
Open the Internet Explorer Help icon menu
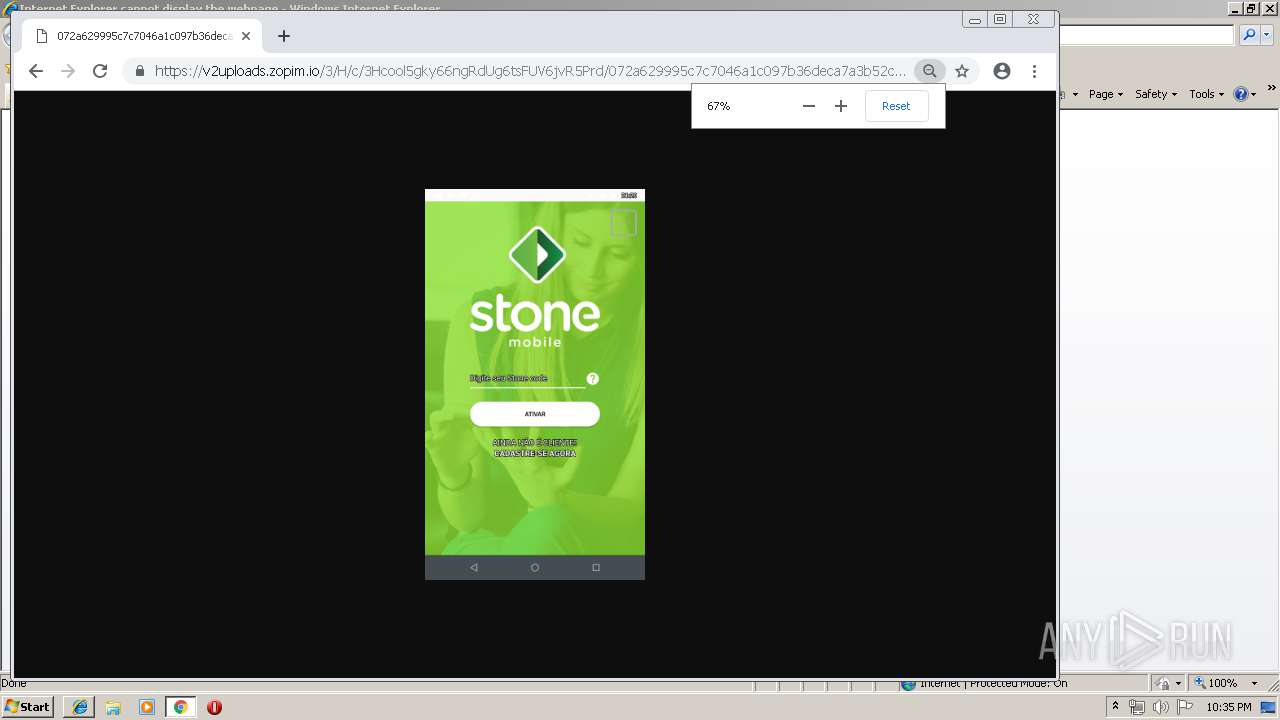point(1245,94)
